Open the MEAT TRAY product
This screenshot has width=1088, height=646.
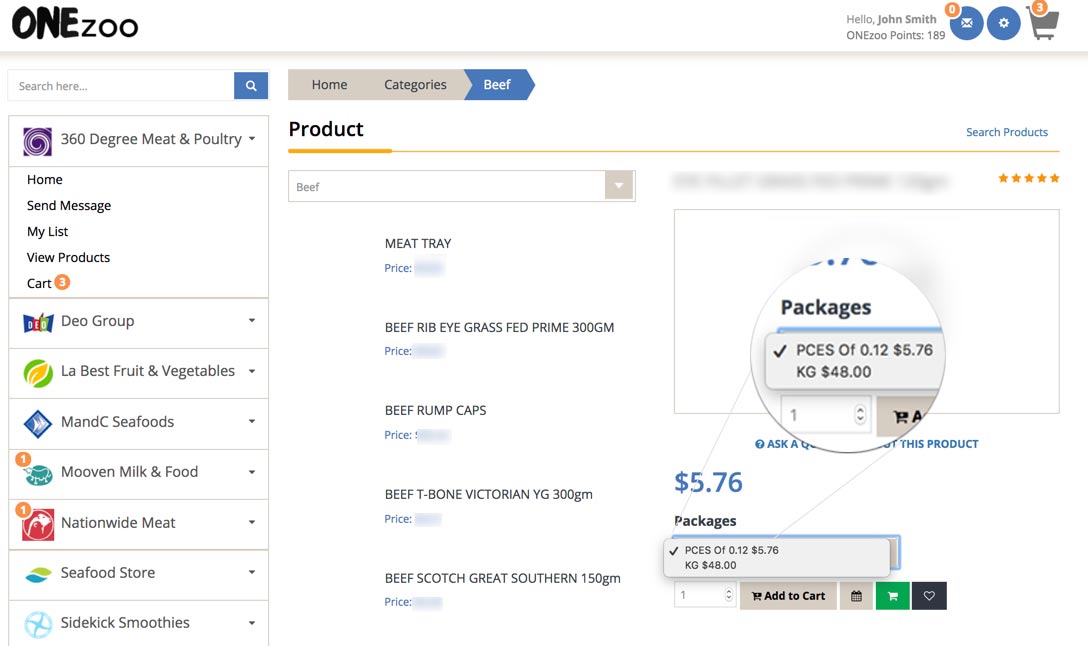418,244
